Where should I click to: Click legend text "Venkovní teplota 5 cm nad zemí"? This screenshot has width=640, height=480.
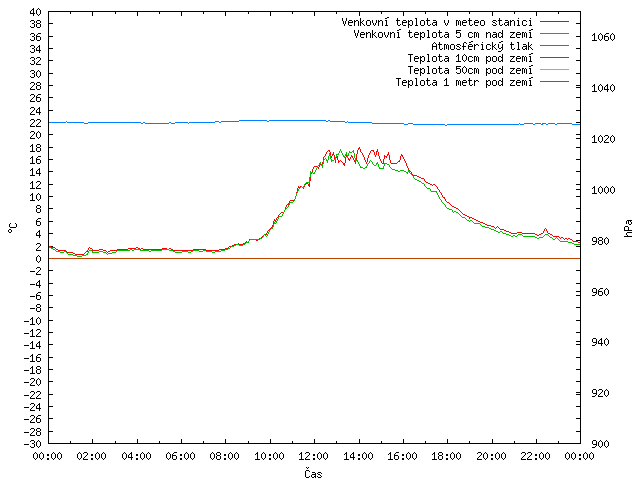(x=443, y=34)
